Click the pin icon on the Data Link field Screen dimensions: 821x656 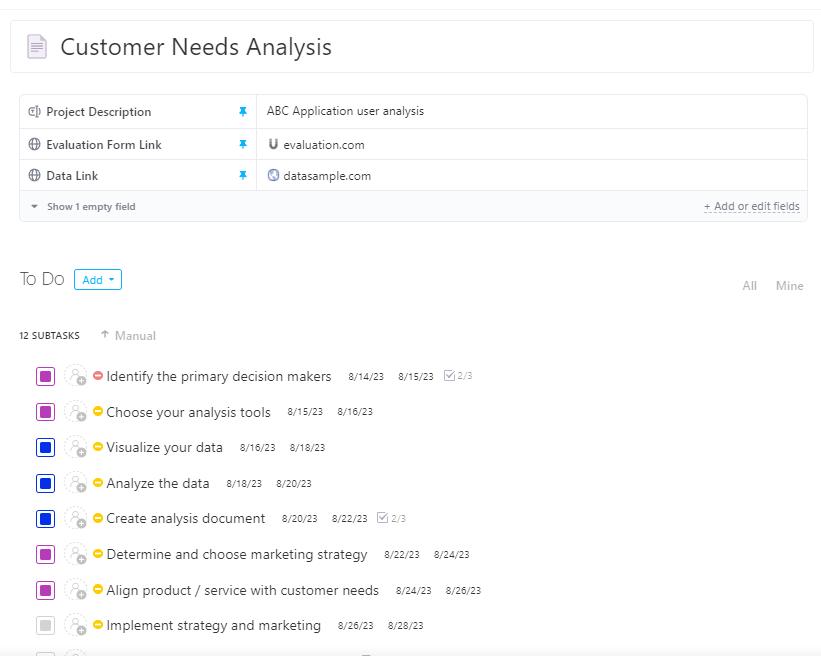243,175
